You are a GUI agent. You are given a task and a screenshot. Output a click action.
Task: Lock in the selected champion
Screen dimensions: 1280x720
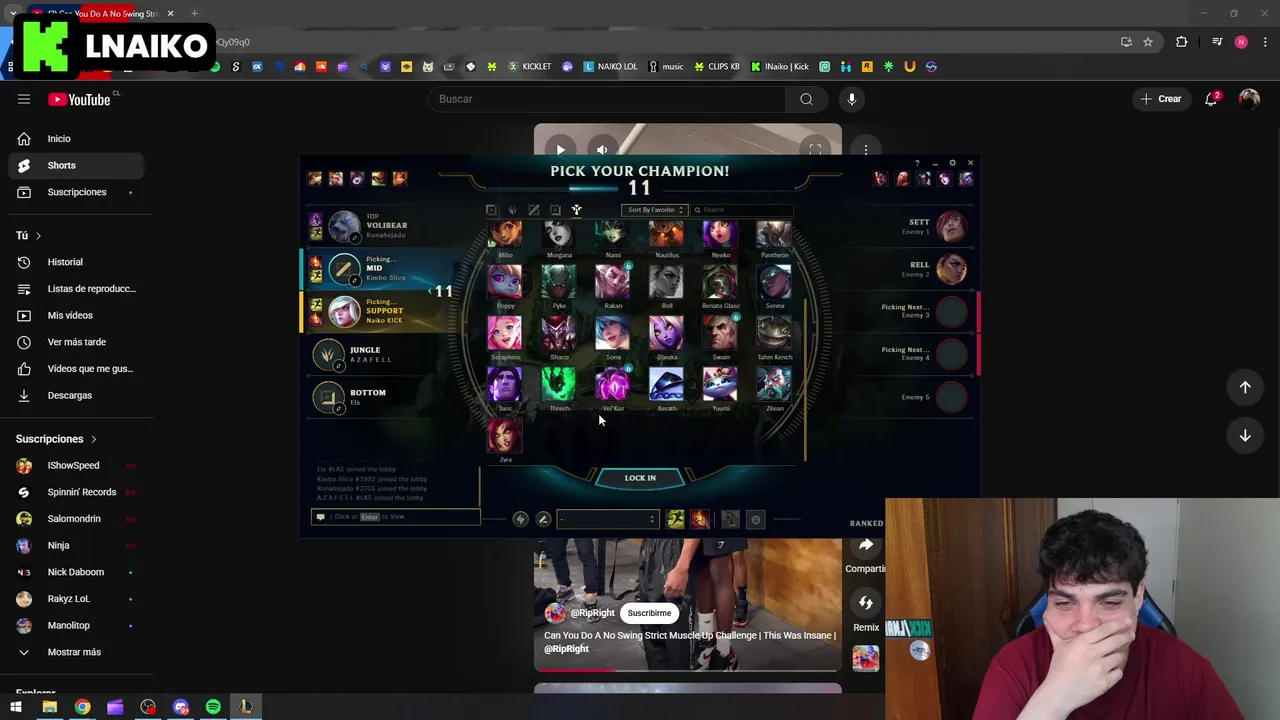coord(640,478)
